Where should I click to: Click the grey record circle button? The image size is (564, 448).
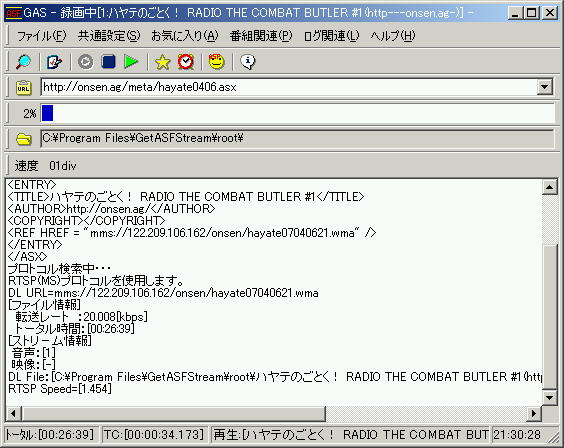[86, 62]
